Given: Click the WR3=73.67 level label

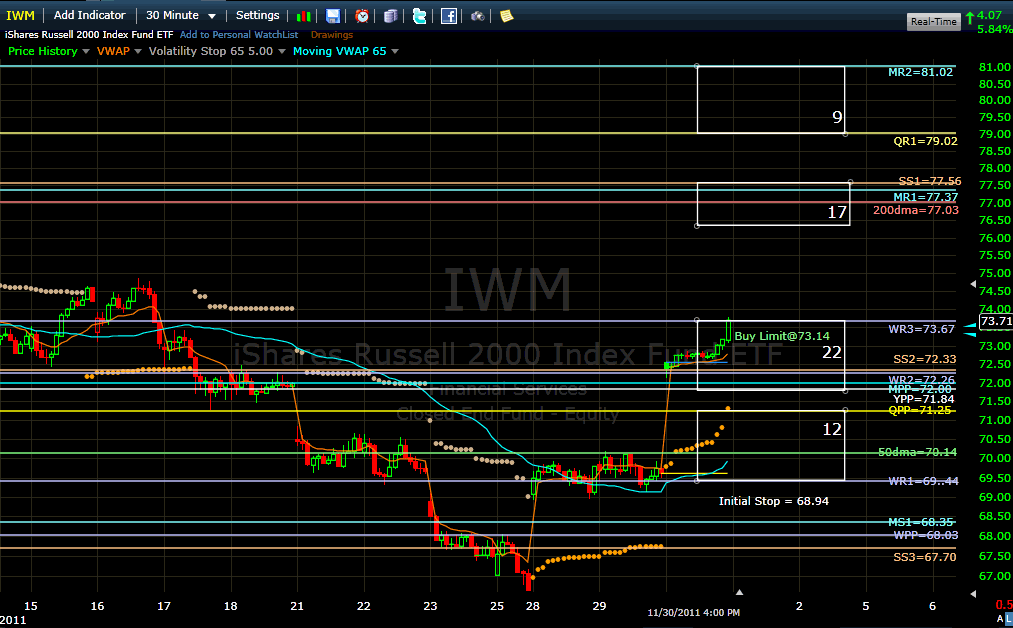Looking at the screenshot, I should click(921, 329).
